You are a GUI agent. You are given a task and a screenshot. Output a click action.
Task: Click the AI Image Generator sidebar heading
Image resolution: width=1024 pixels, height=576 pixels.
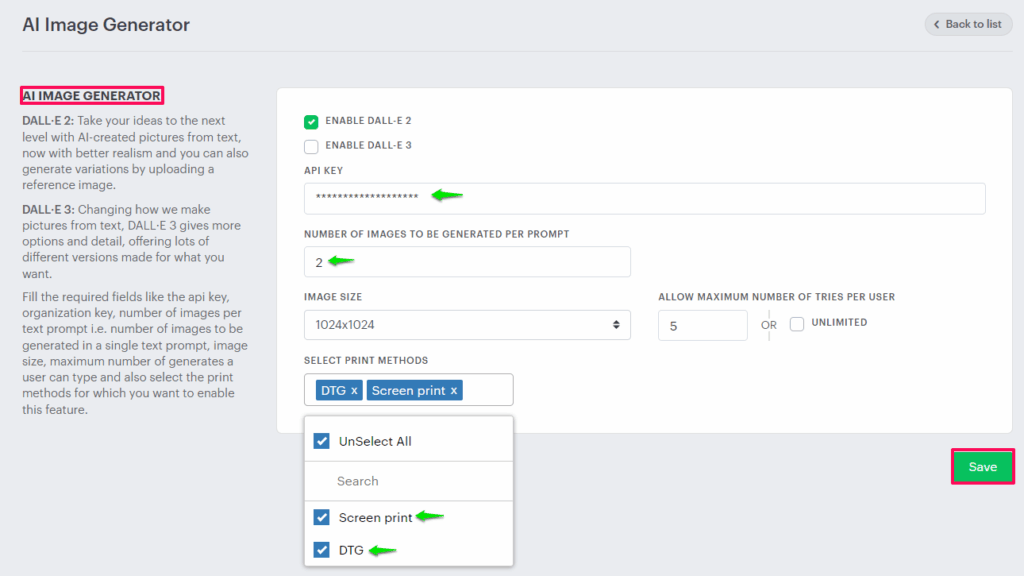pyautogui.click(x=91, y=96)
